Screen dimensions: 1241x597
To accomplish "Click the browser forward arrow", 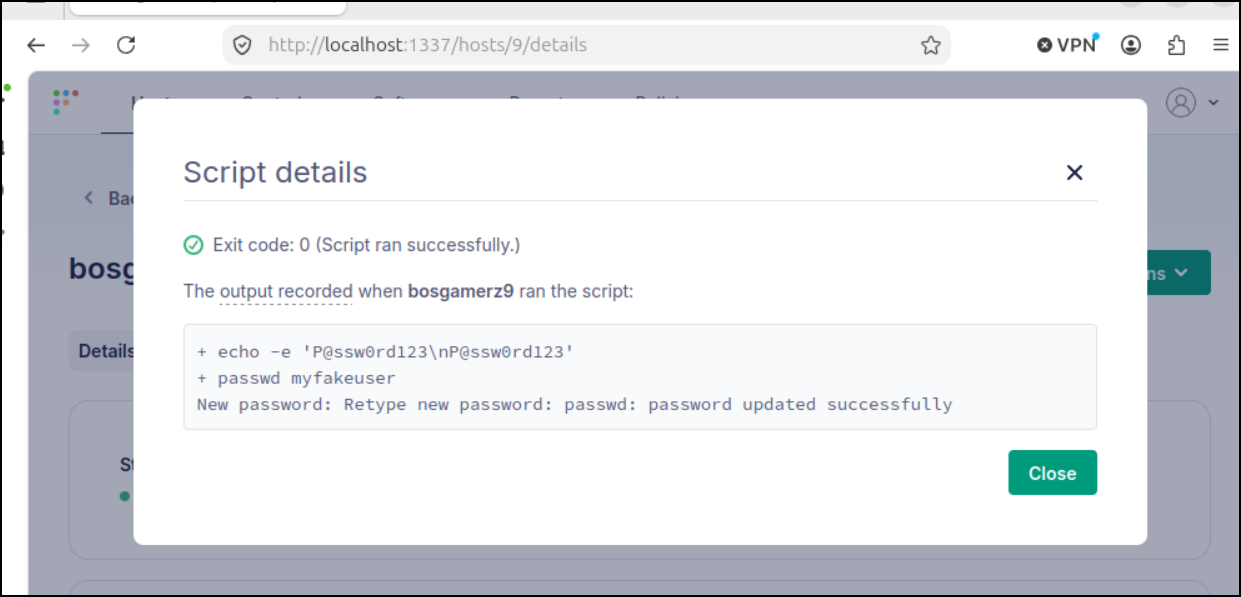I will point(81,45).
